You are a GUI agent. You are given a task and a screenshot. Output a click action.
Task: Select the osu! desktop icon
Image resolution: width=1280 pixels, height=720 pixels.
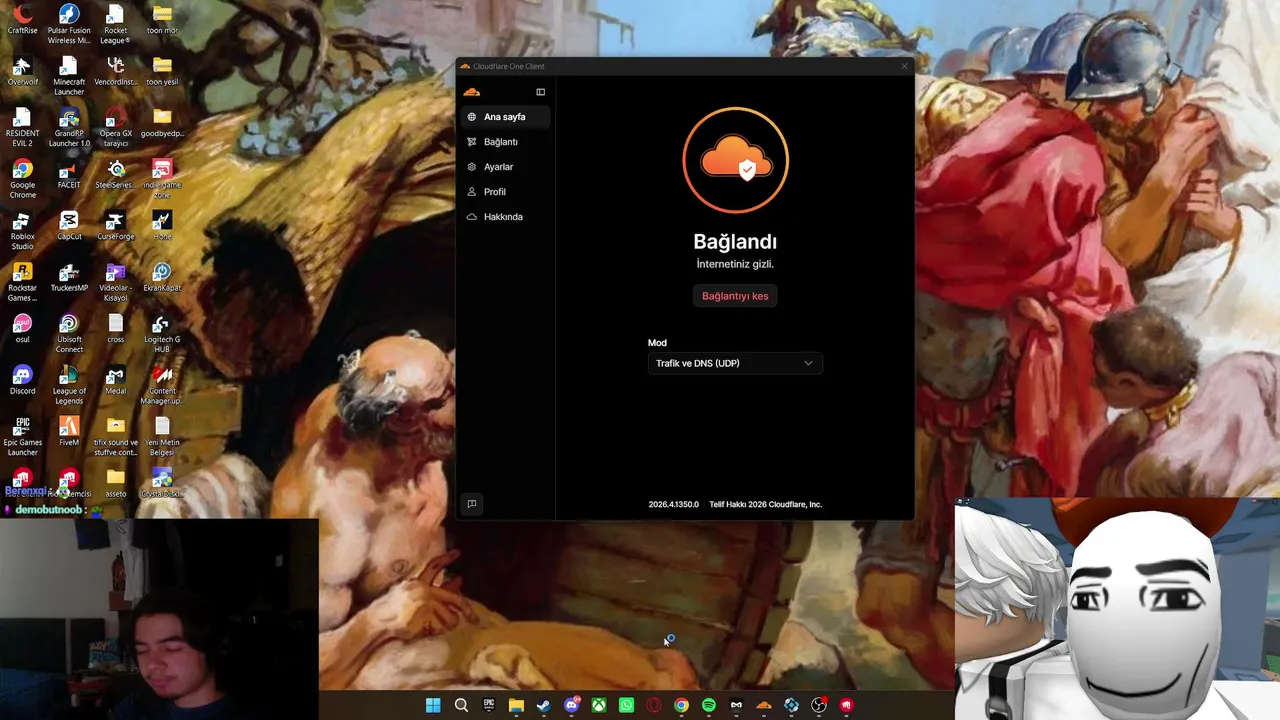22,329
